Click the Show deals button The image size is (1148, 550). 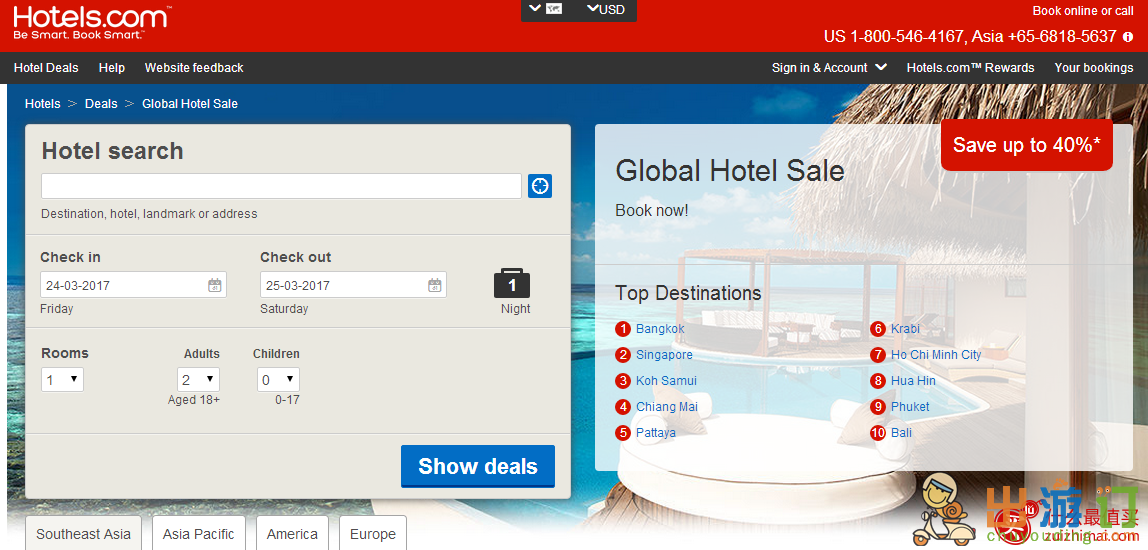(478, 467)
